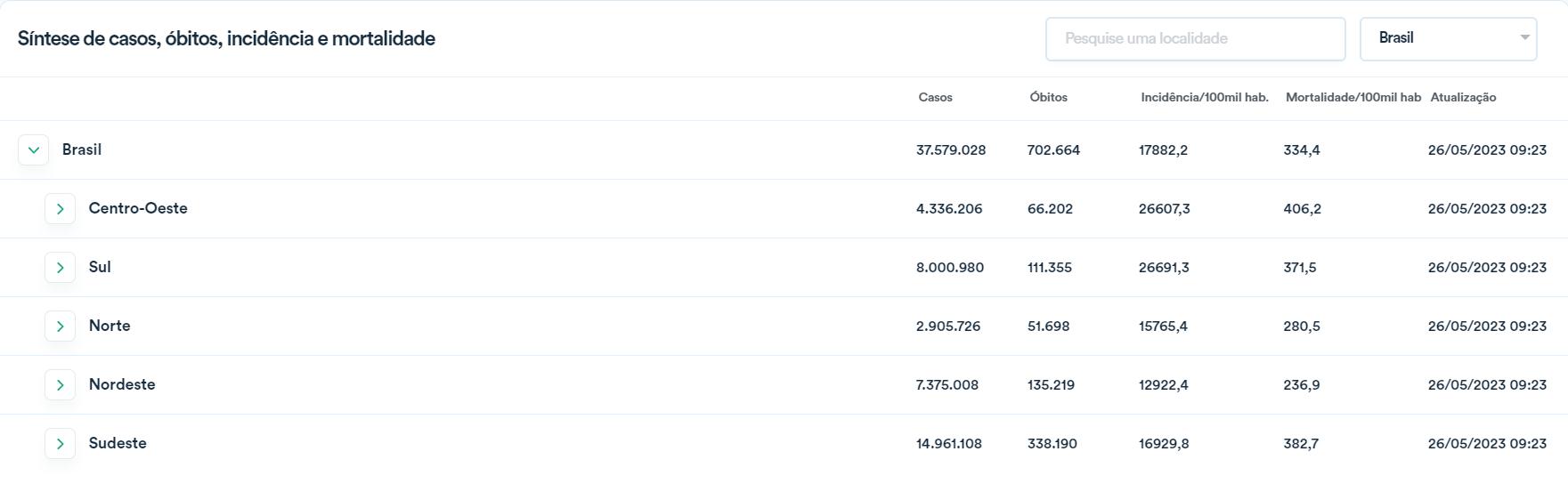Click the Norte row label
This screenshot has height=492, width=1568.
[110, 326]
